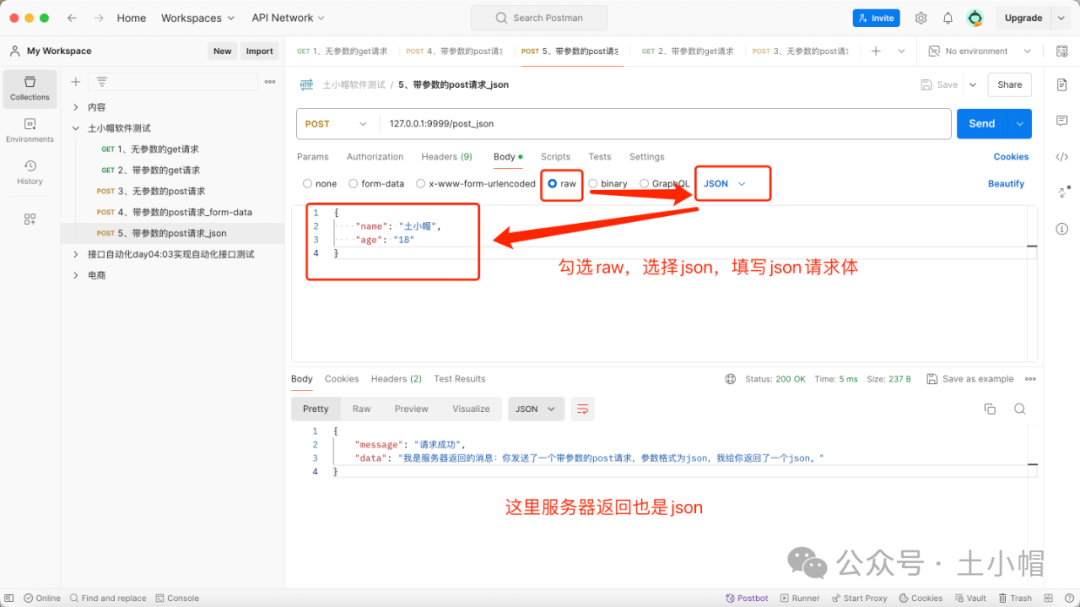Open the configure workspace sidebar icon
This screenshot has height=607, width=1080.
30,219
